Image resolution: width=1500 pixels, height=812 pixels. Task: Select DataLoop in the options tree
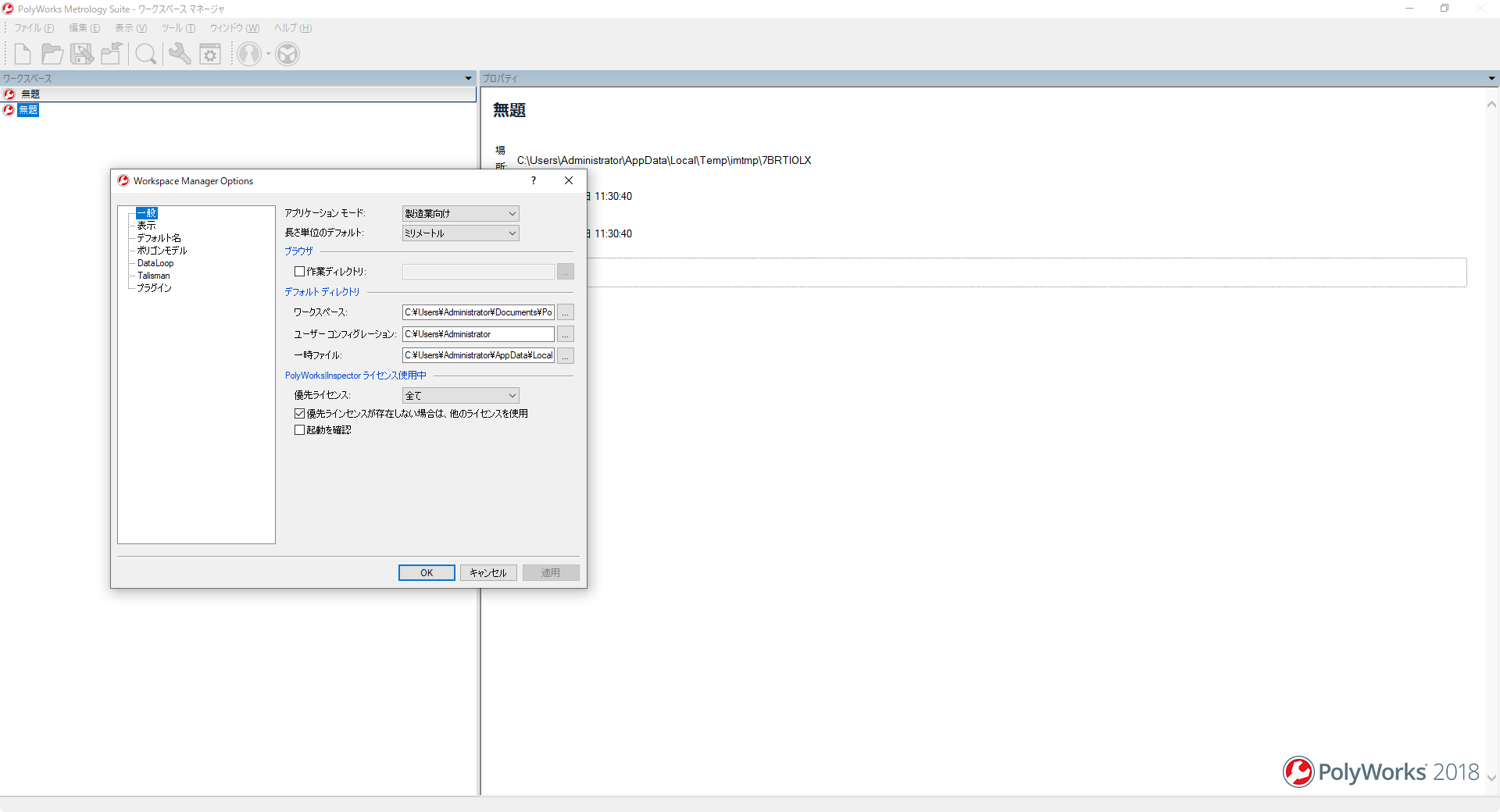[x=155, y=263]
